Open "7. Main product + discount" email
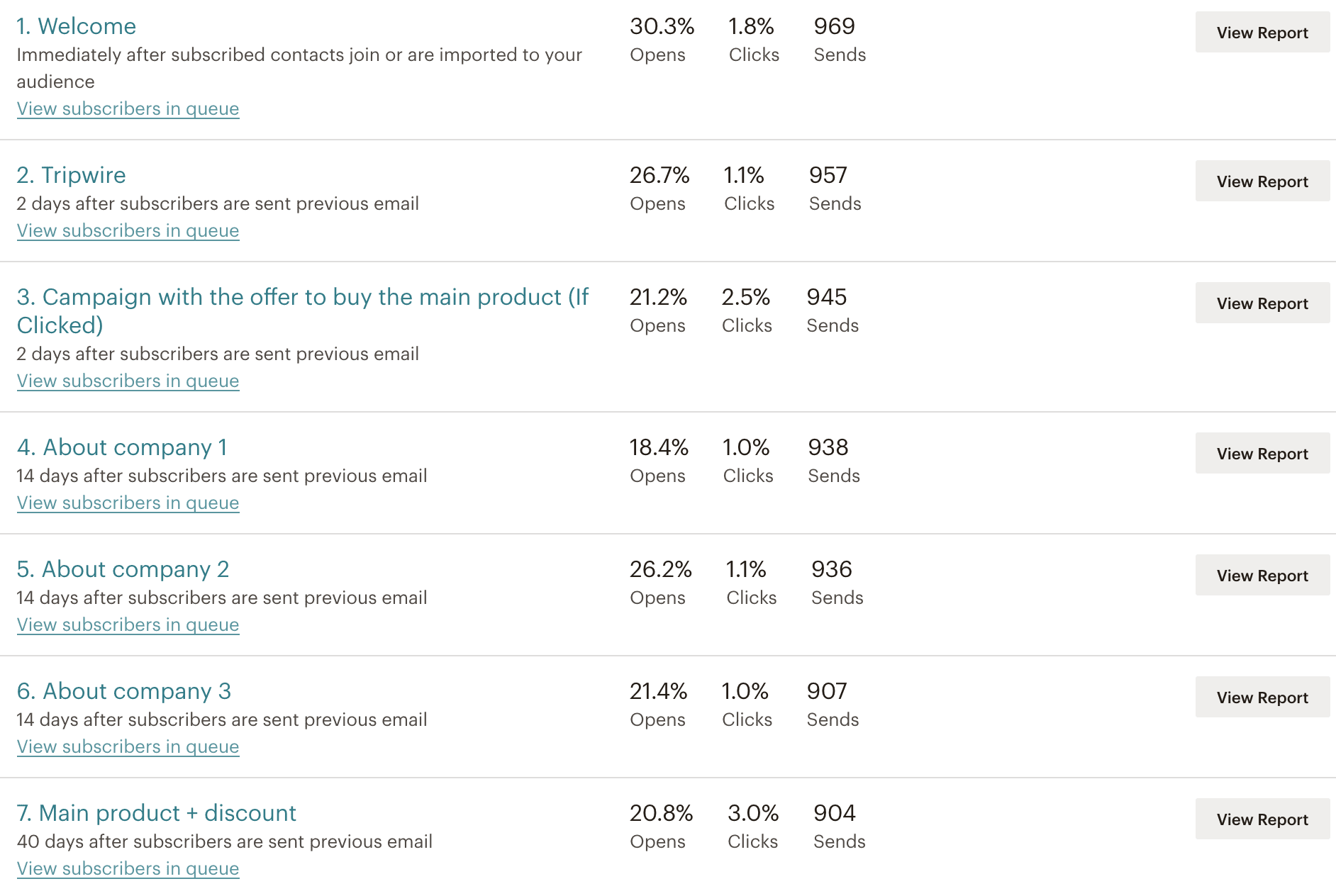This screenshot has height=896, width=1336. coord(156,813)
